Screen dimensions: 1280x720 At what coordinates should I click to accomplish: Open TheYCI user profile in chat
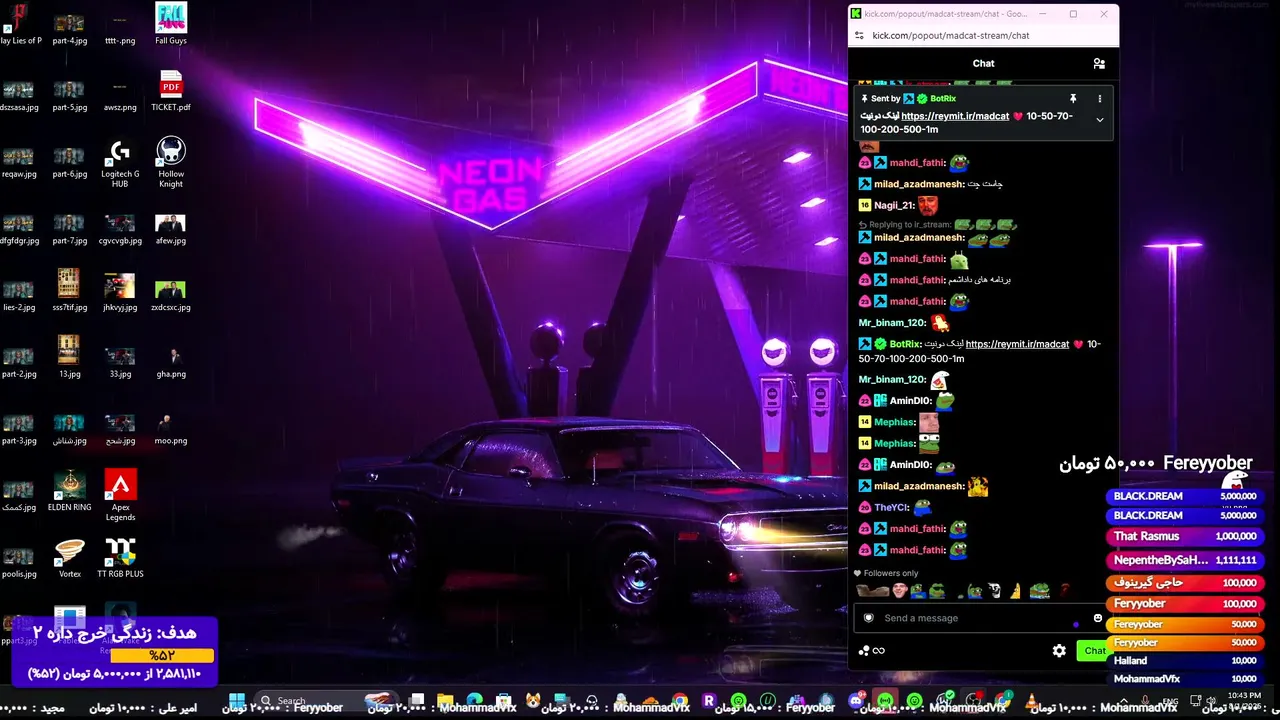tap(891, 508)
